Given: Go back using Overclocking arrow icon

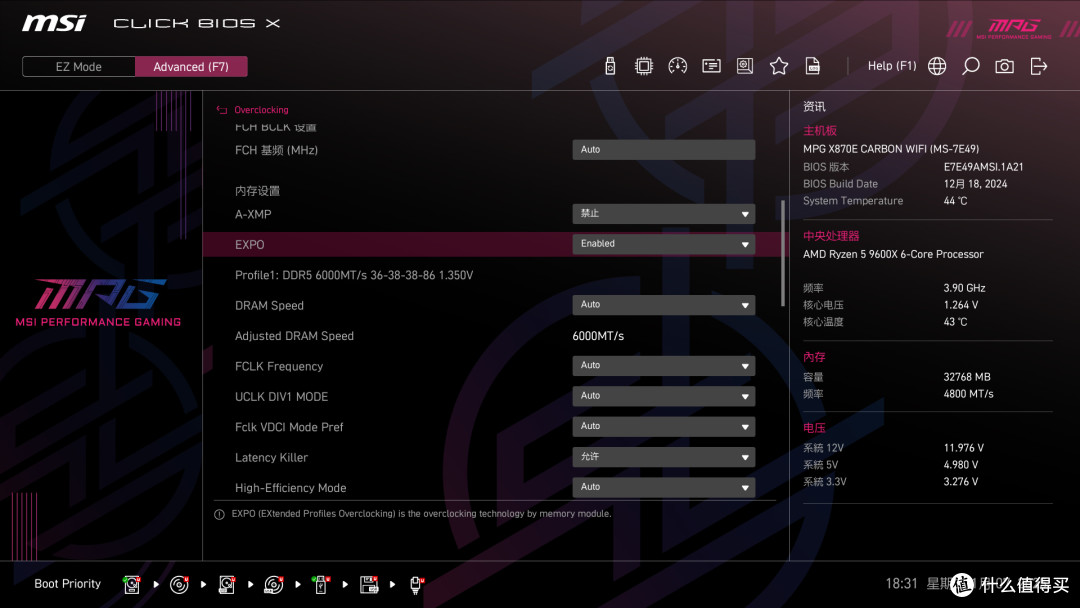Looking at the screenshot, I should pos(222,109).
